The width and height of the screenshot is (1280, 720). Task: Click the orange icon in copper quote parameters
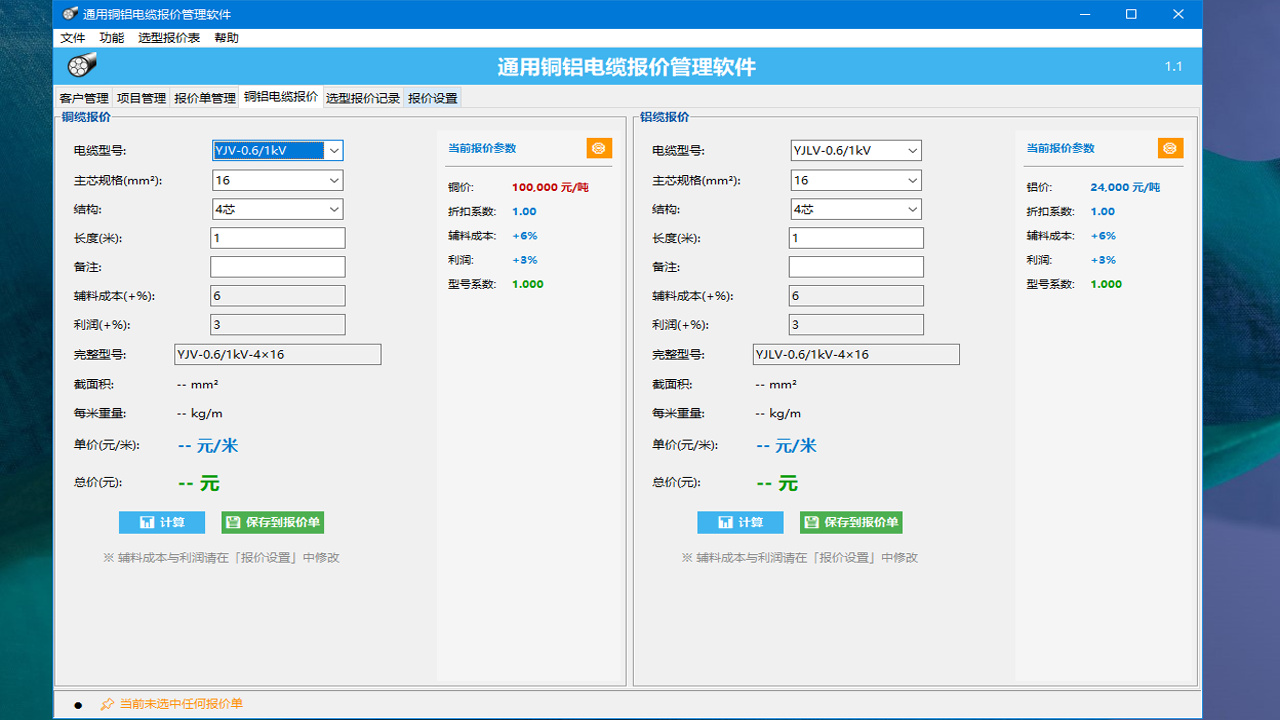pos(599,148)
